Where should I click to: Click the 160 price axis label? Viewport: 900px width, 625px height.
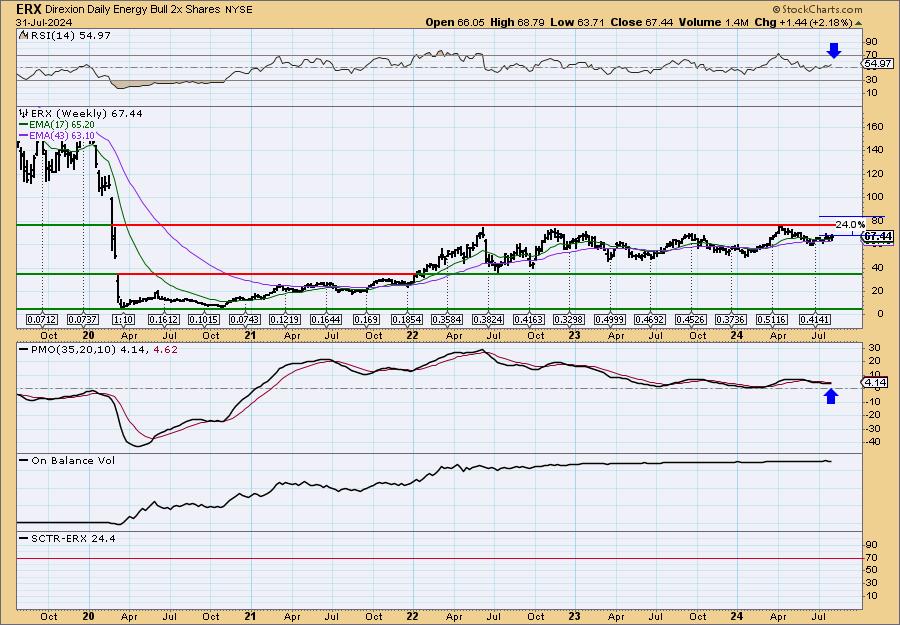point(875,126)
